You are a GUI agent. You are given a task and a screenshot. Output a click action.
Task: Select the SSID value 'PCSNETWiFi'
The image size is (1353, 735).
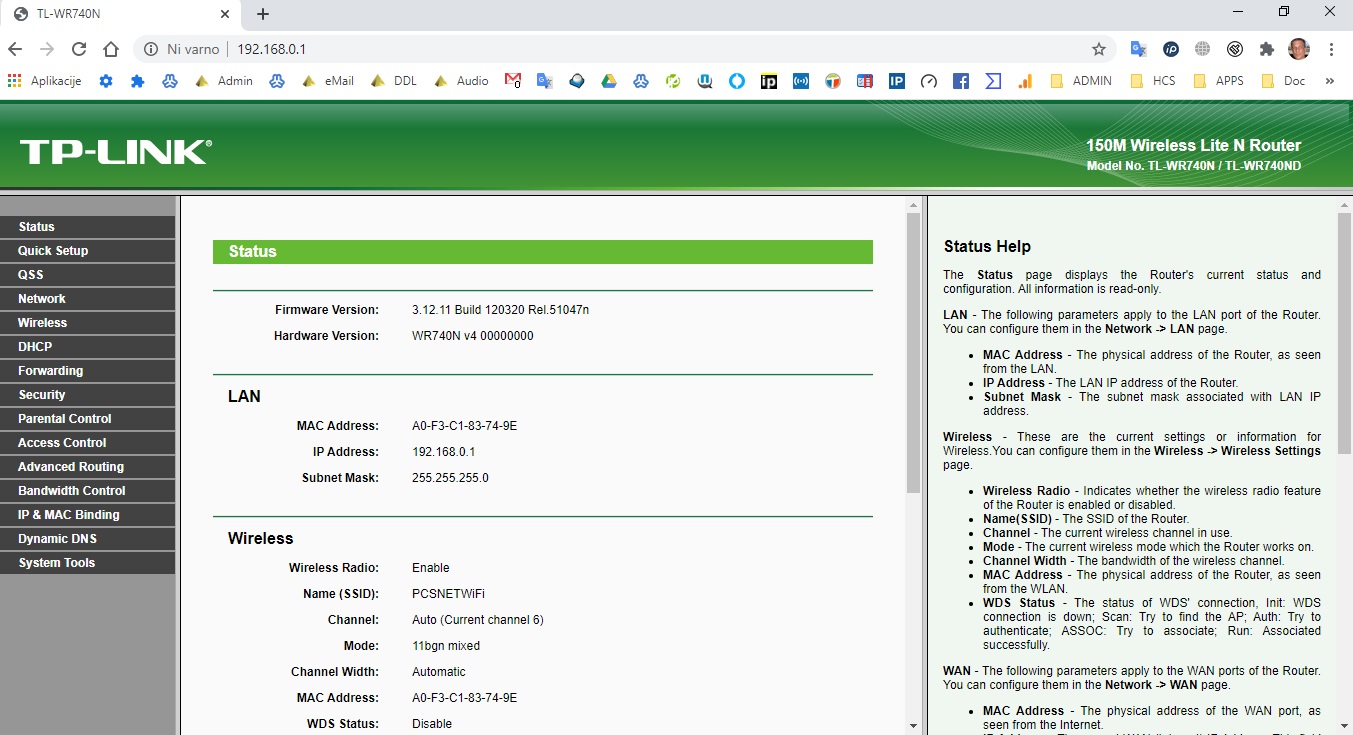pos(448,594)
